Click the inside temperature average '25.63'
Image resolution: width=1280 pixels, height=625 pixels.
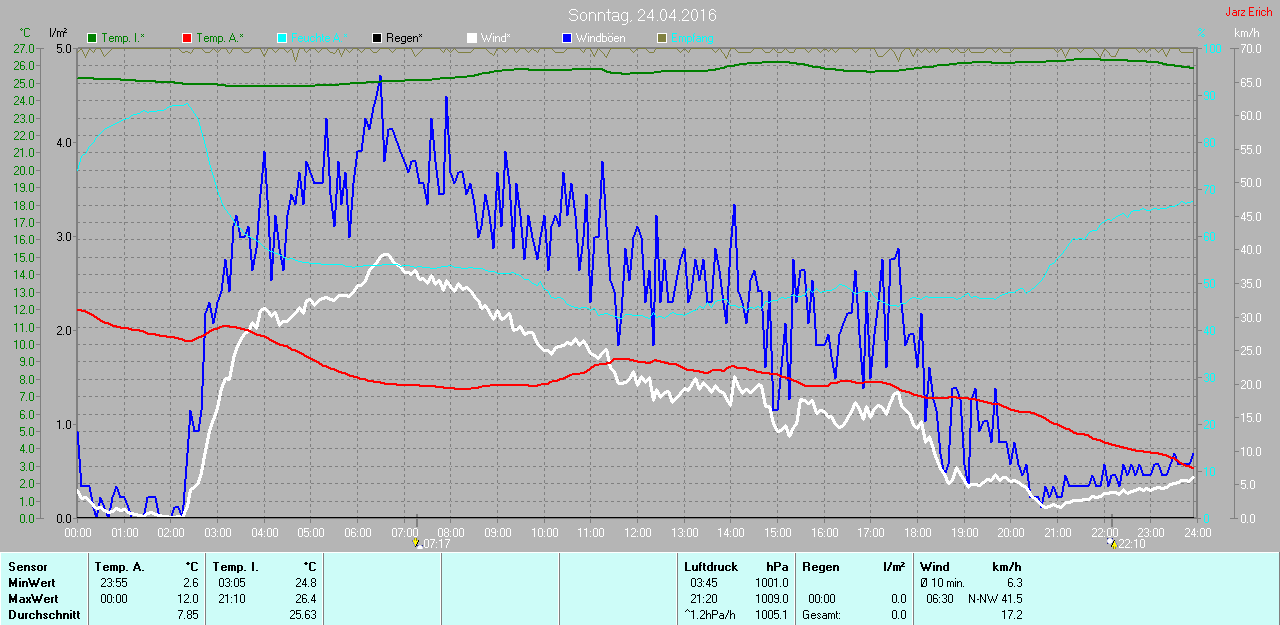303,615
